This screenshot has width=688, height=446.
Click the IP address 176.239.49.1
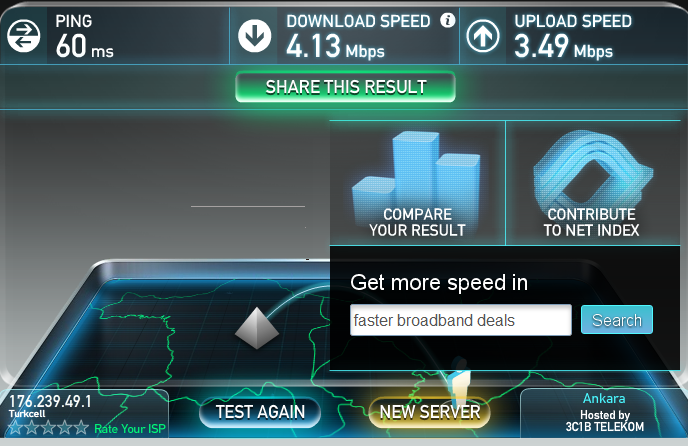50,401
